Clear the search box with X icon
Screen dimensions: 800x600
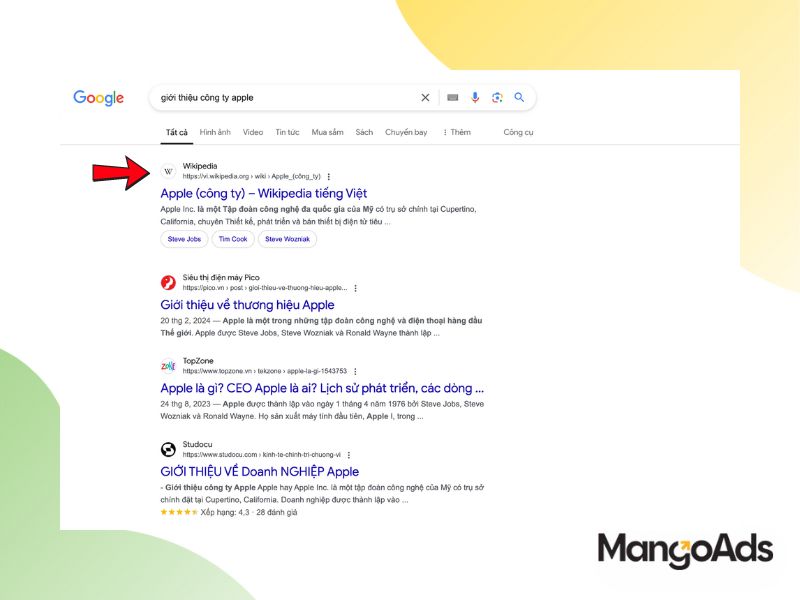pyautogui.click(x=425, y=97)
